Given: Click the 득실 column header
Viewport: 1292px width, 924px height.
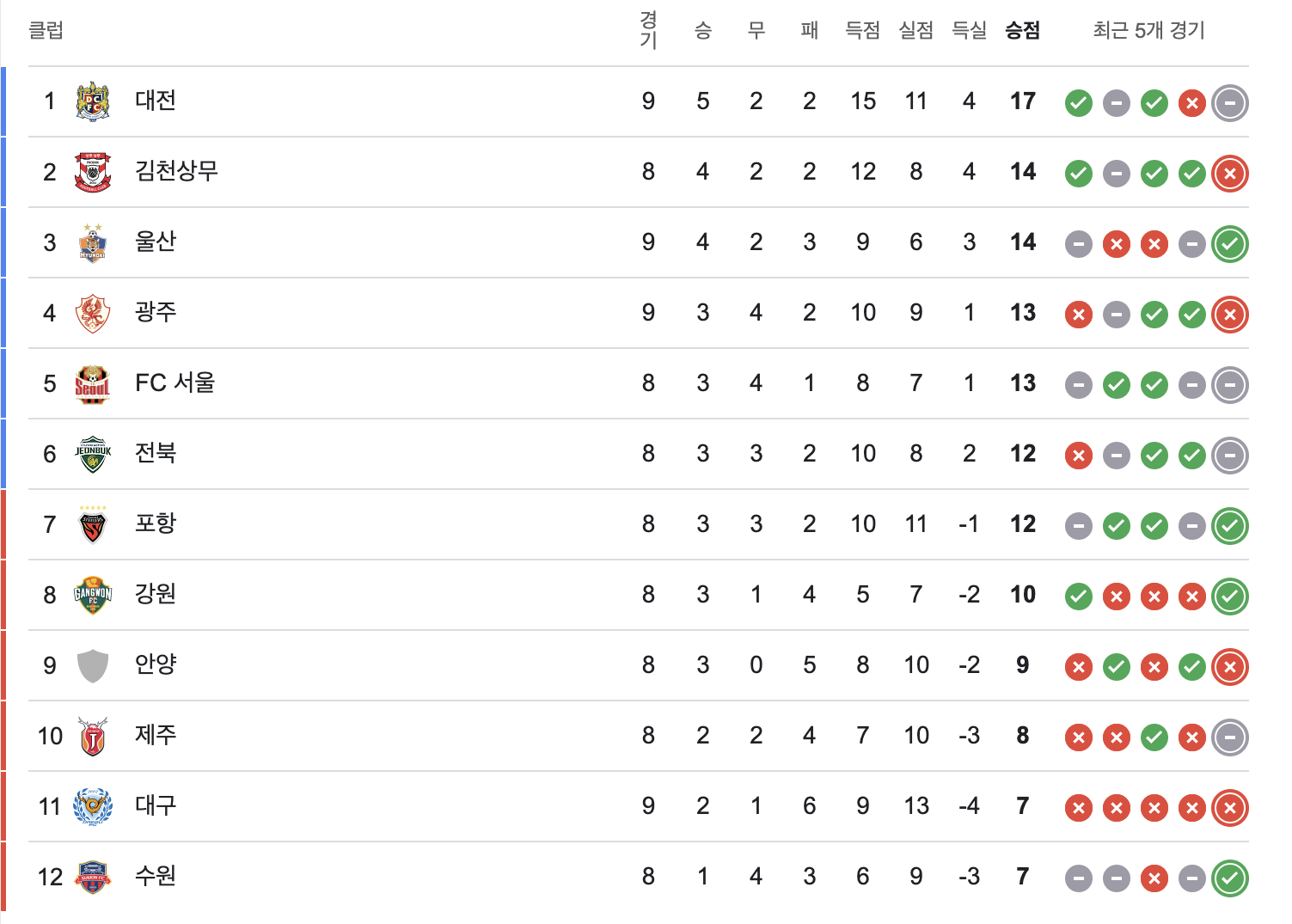Looking at the screenshot, I should pos(970,31).
